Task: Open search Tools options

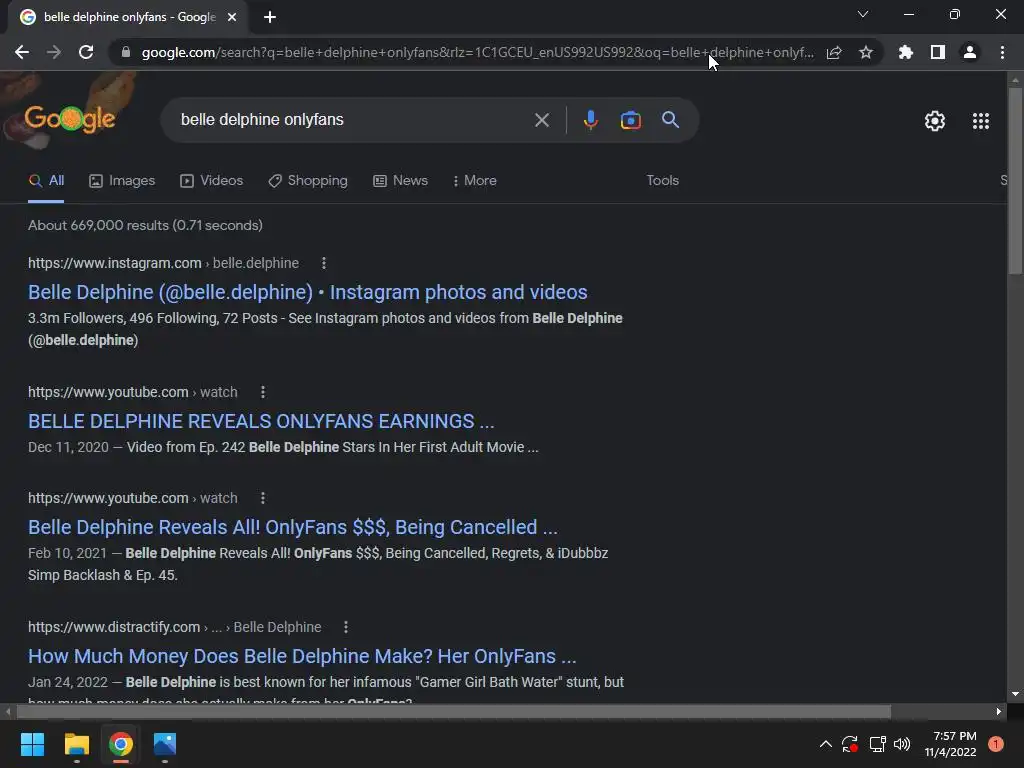Action: click(662, 180)
